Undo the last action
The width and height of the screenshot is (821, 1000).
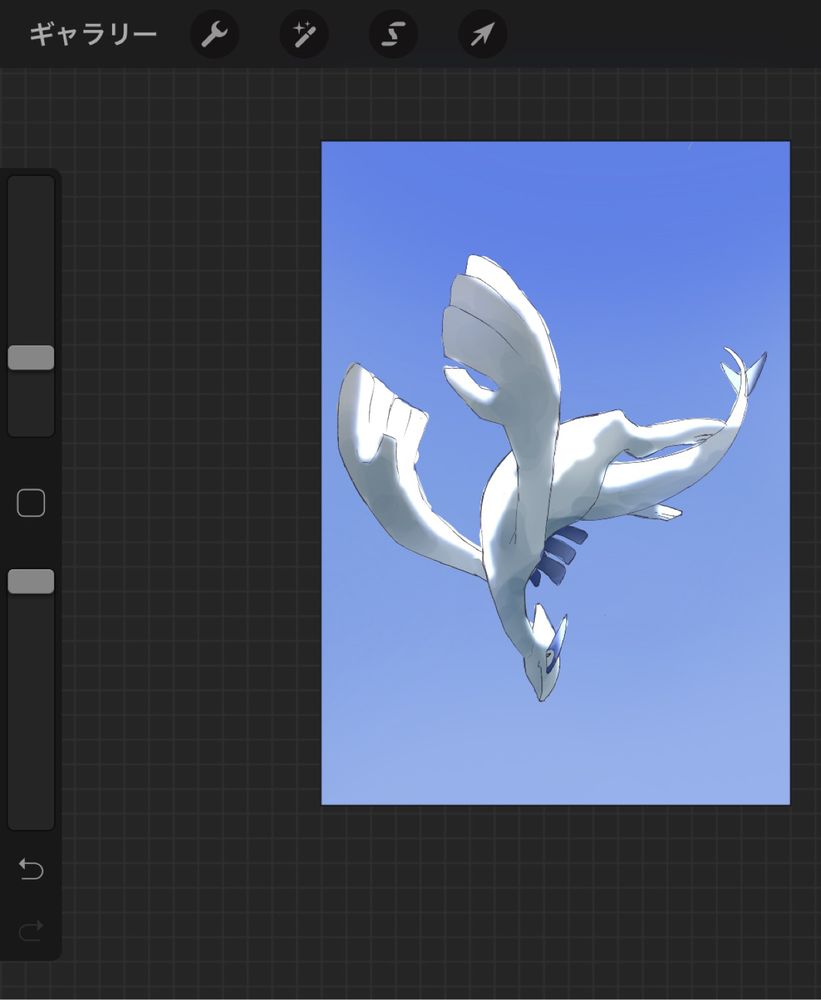[31, 869]
